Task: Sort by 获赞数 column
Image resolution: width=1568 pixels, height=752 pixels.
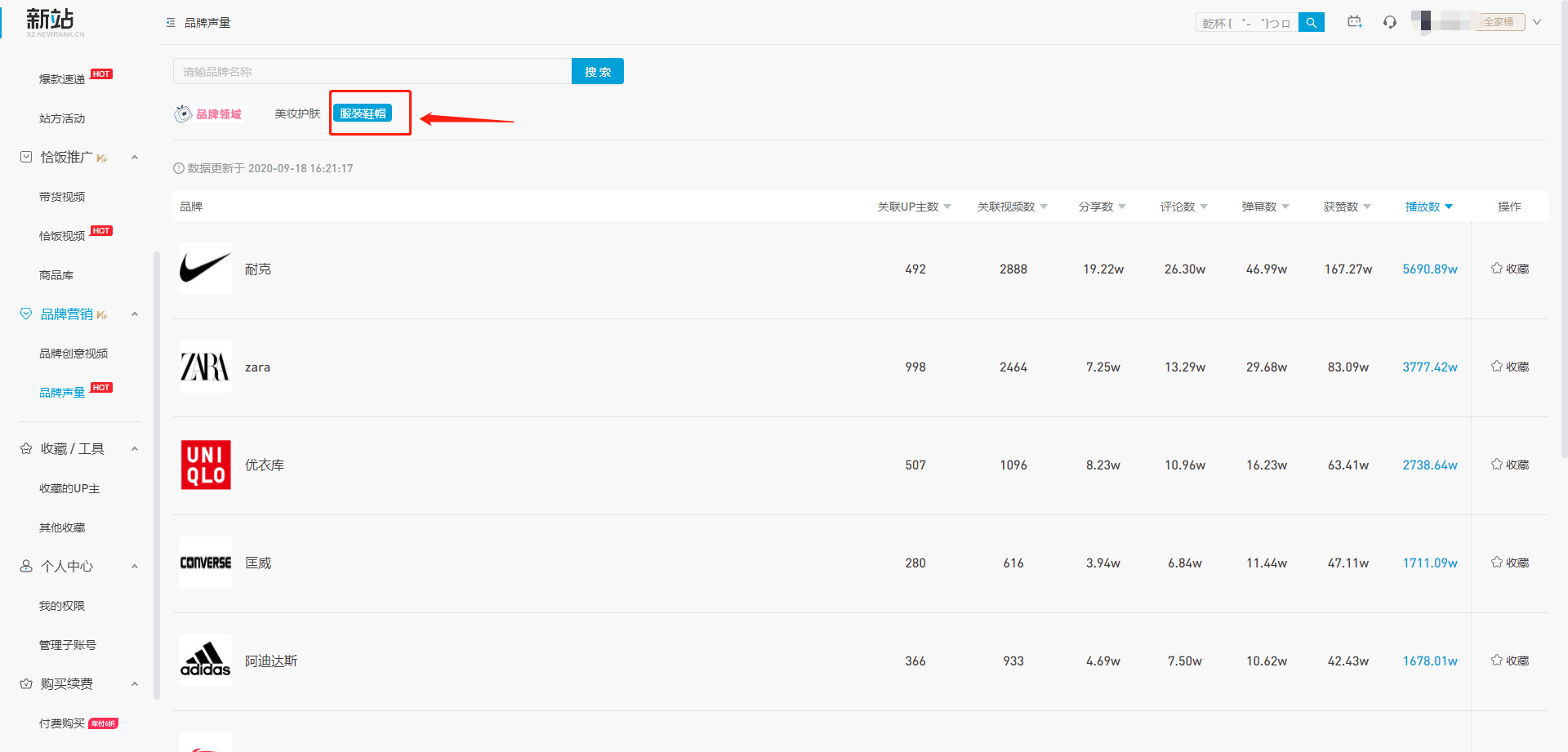Action: click(x=1347, y=207)
